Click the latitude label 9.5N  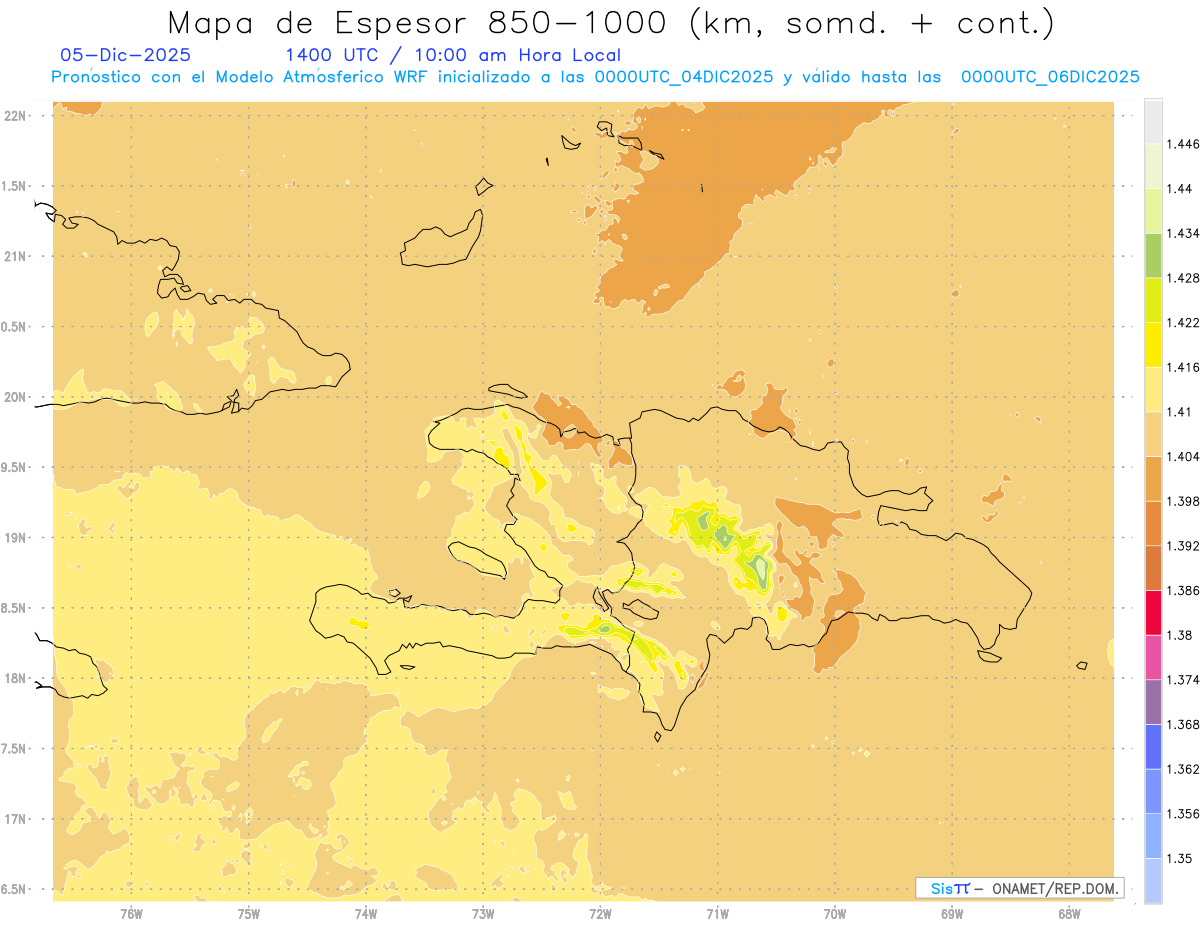(14, 467)
